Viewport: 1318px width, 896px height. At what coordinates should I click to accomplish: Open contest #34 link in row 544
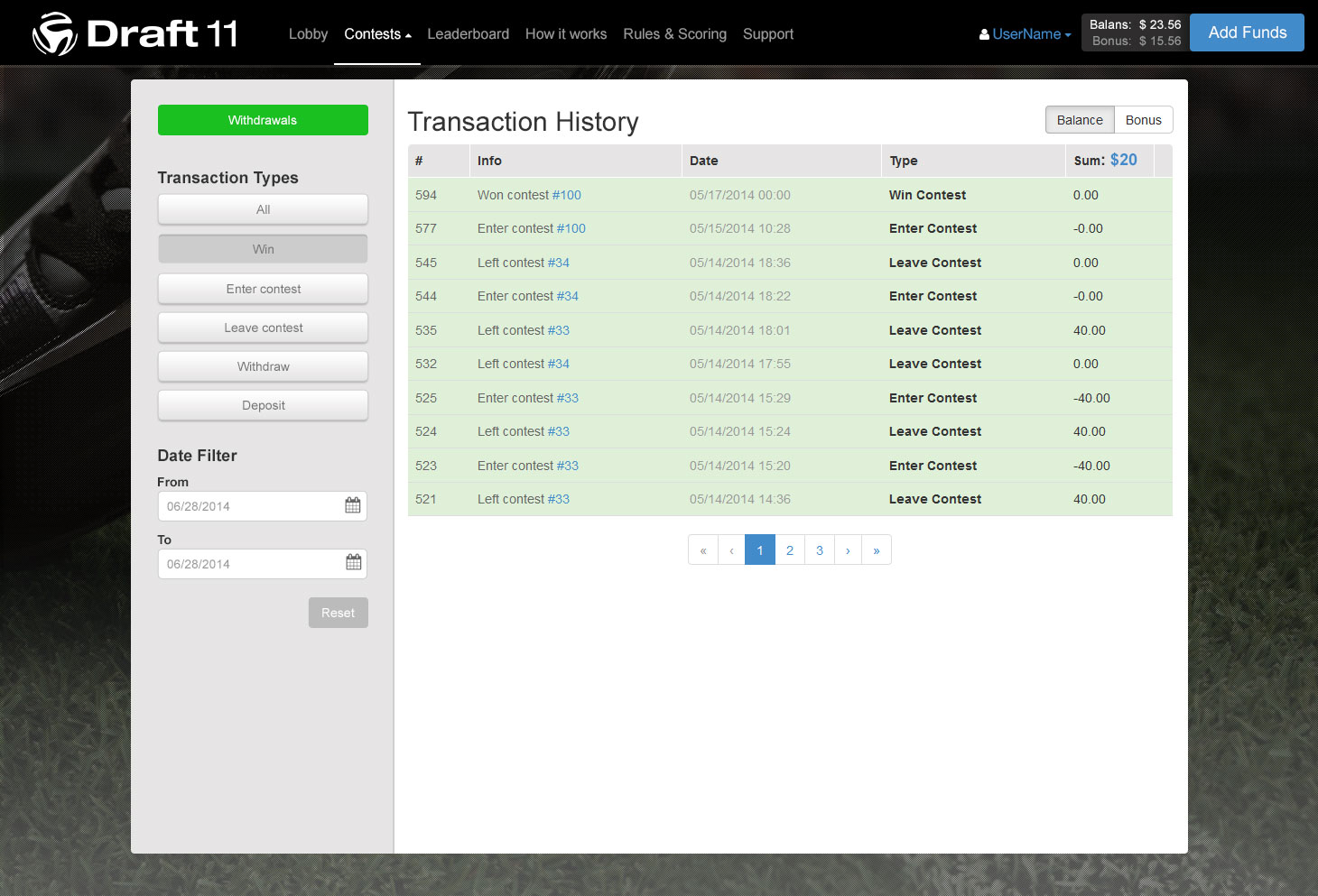(x=568, y=296)
